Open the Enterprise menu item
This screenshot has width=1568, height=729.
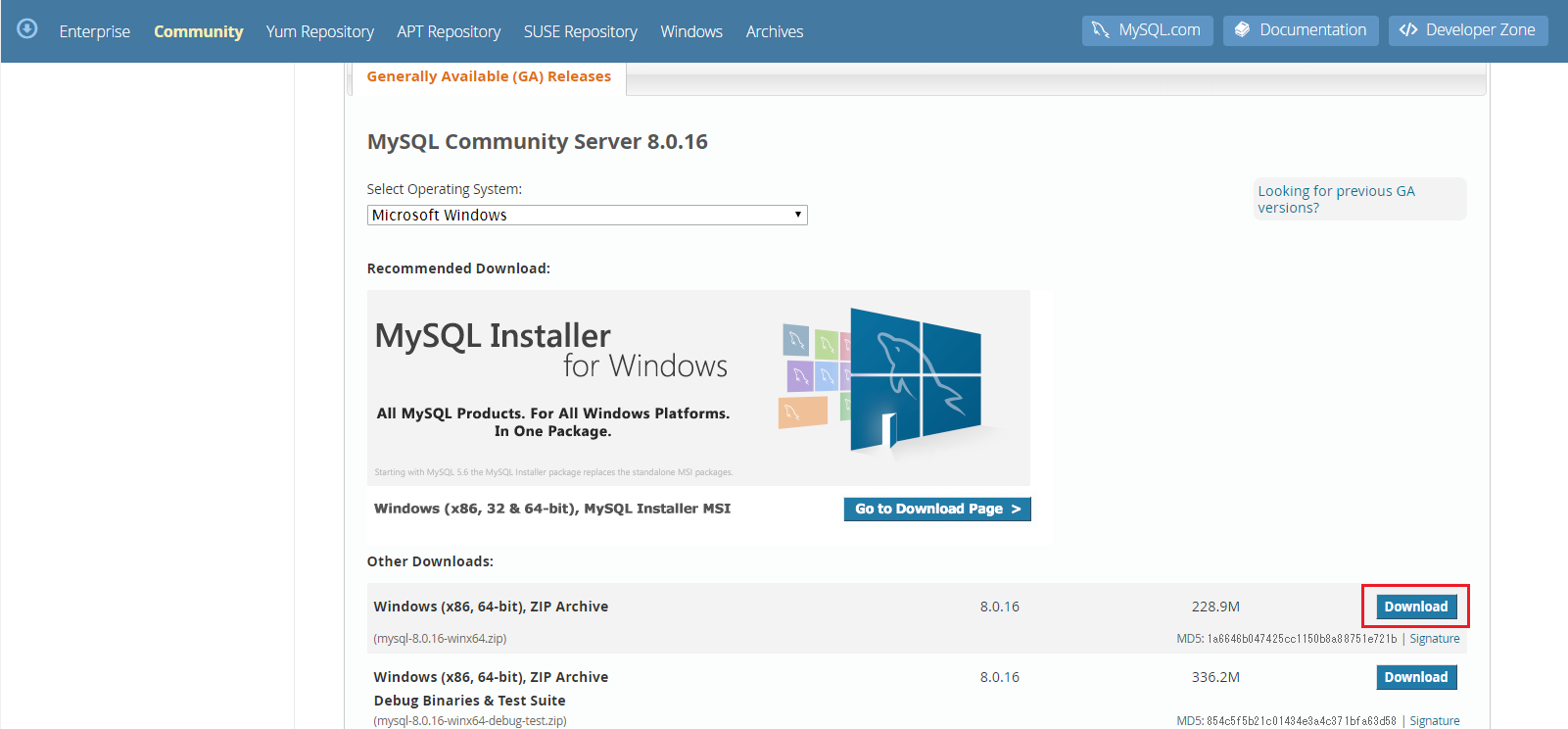[x=94, y=31]
